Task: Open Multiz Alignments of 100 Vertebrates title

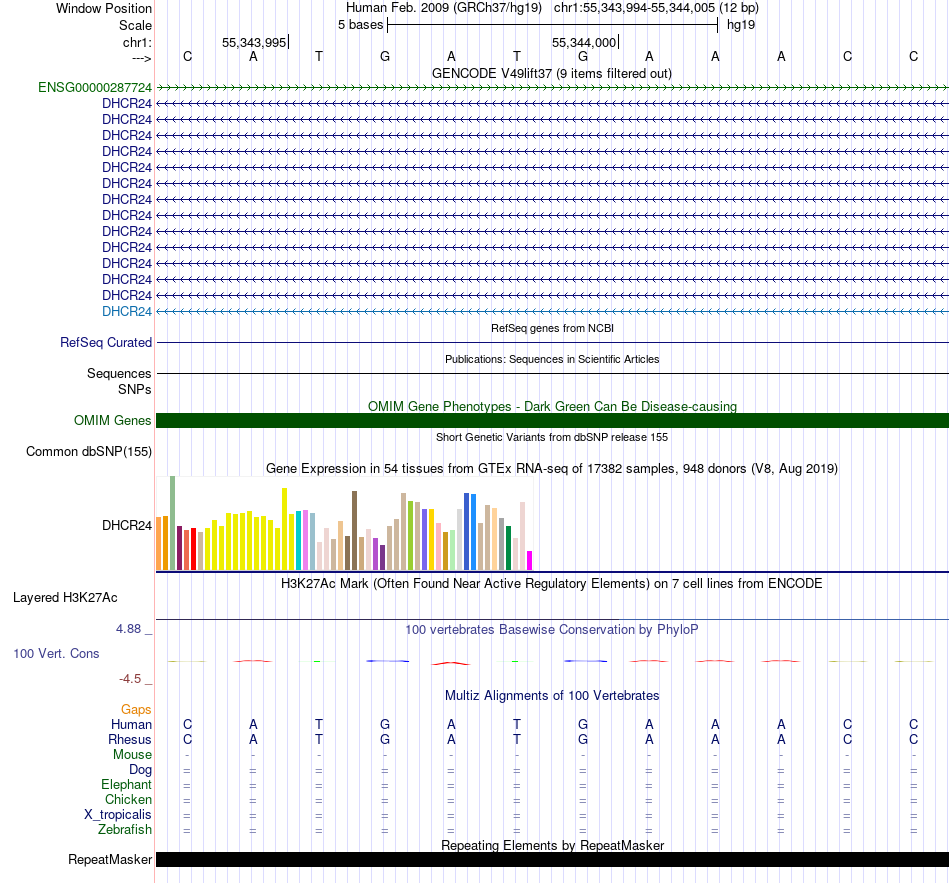Action: click(552, 696)
